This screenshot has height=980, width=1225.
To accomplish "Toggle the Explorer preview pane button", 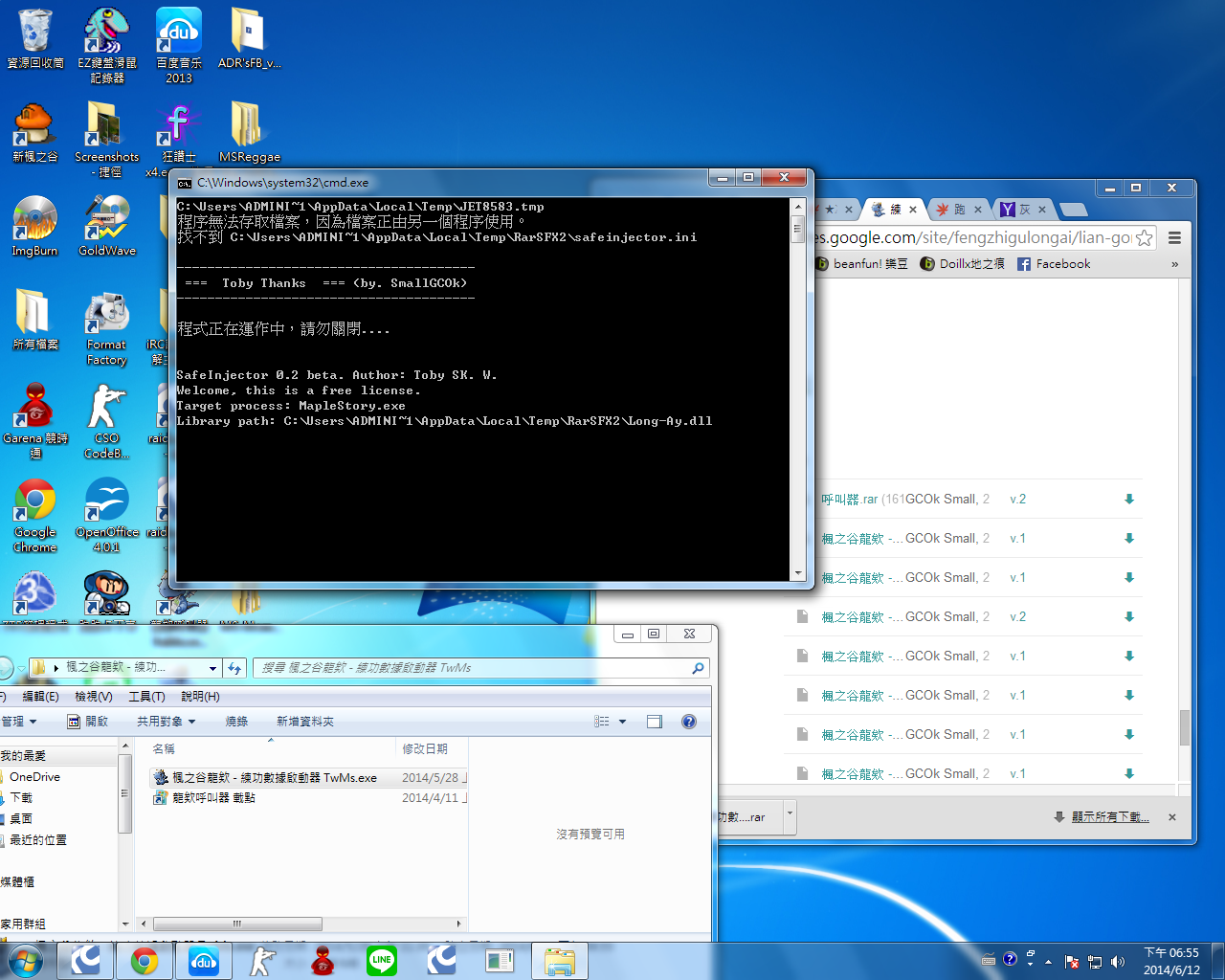I will tap(655, 722).
